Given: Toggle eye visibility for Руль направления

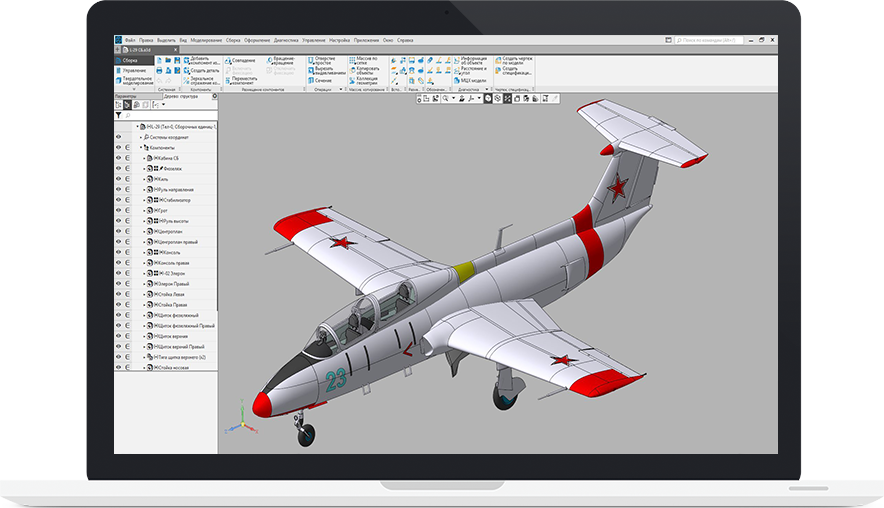Looking at the screenshot, I should (118, 189).
